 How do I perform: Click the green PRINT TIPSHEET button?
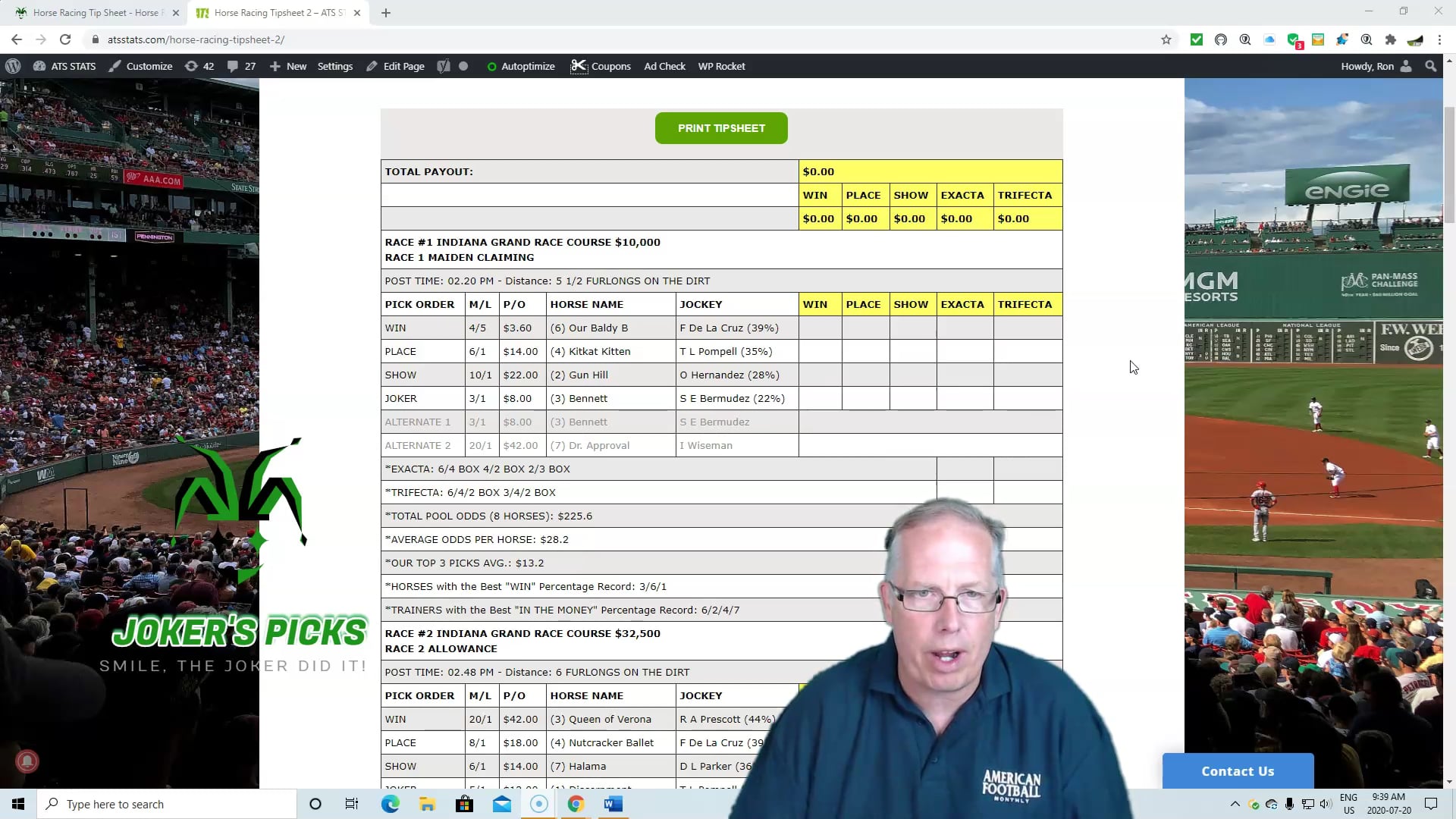(x=721, y=128)
